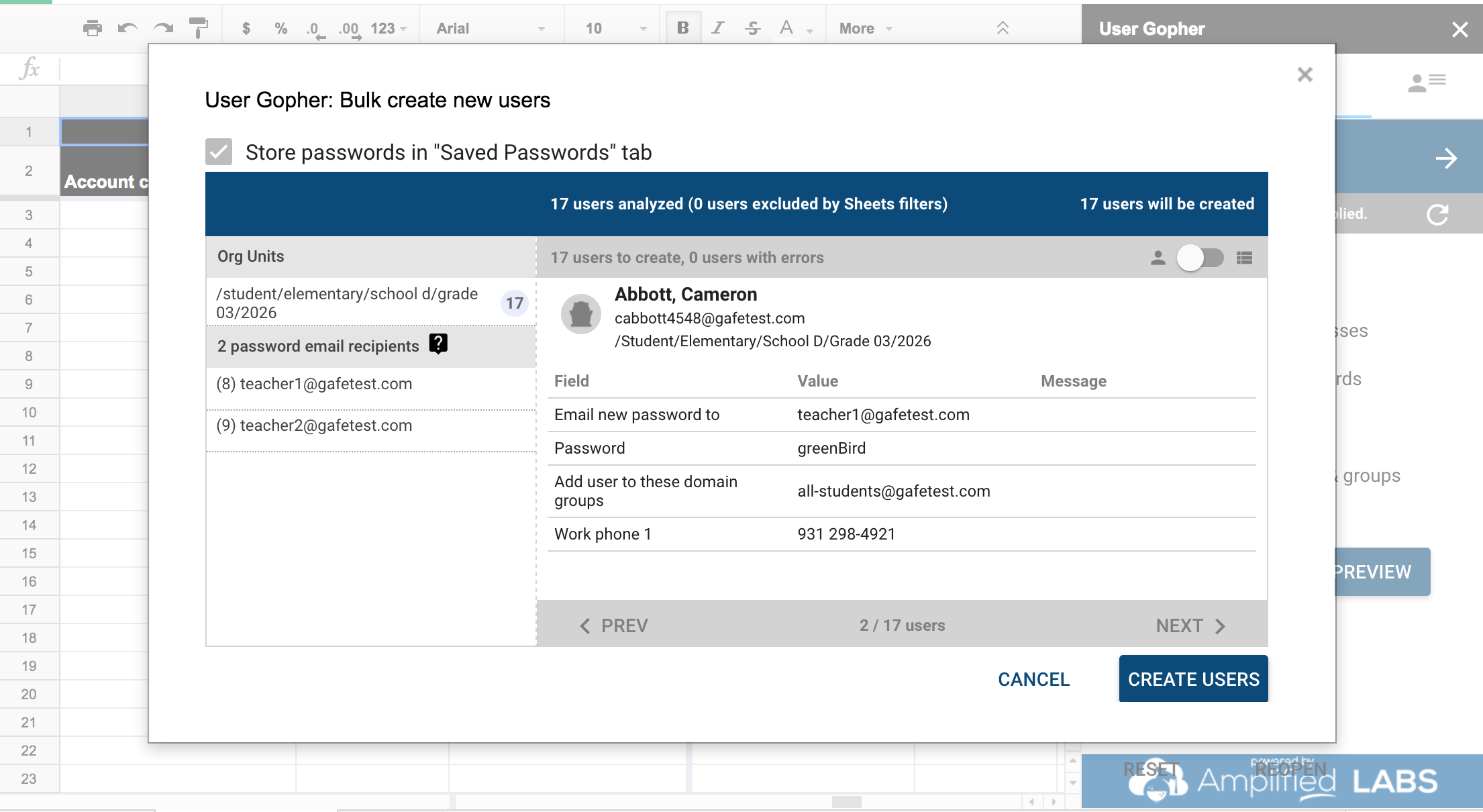Click the CANCEL button
Viewport: 1483px width, 812px height.
tap(1033, 679)
